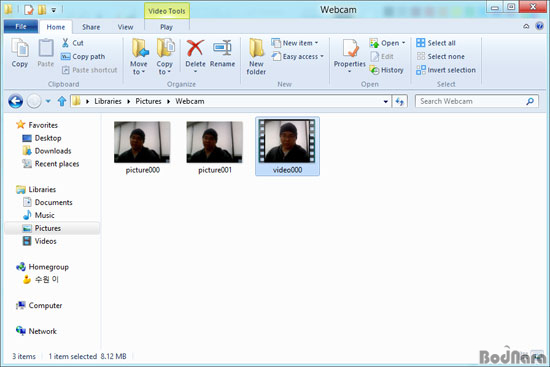
Task: Create a New folder from the ribbon
Action: click(256, 56)
